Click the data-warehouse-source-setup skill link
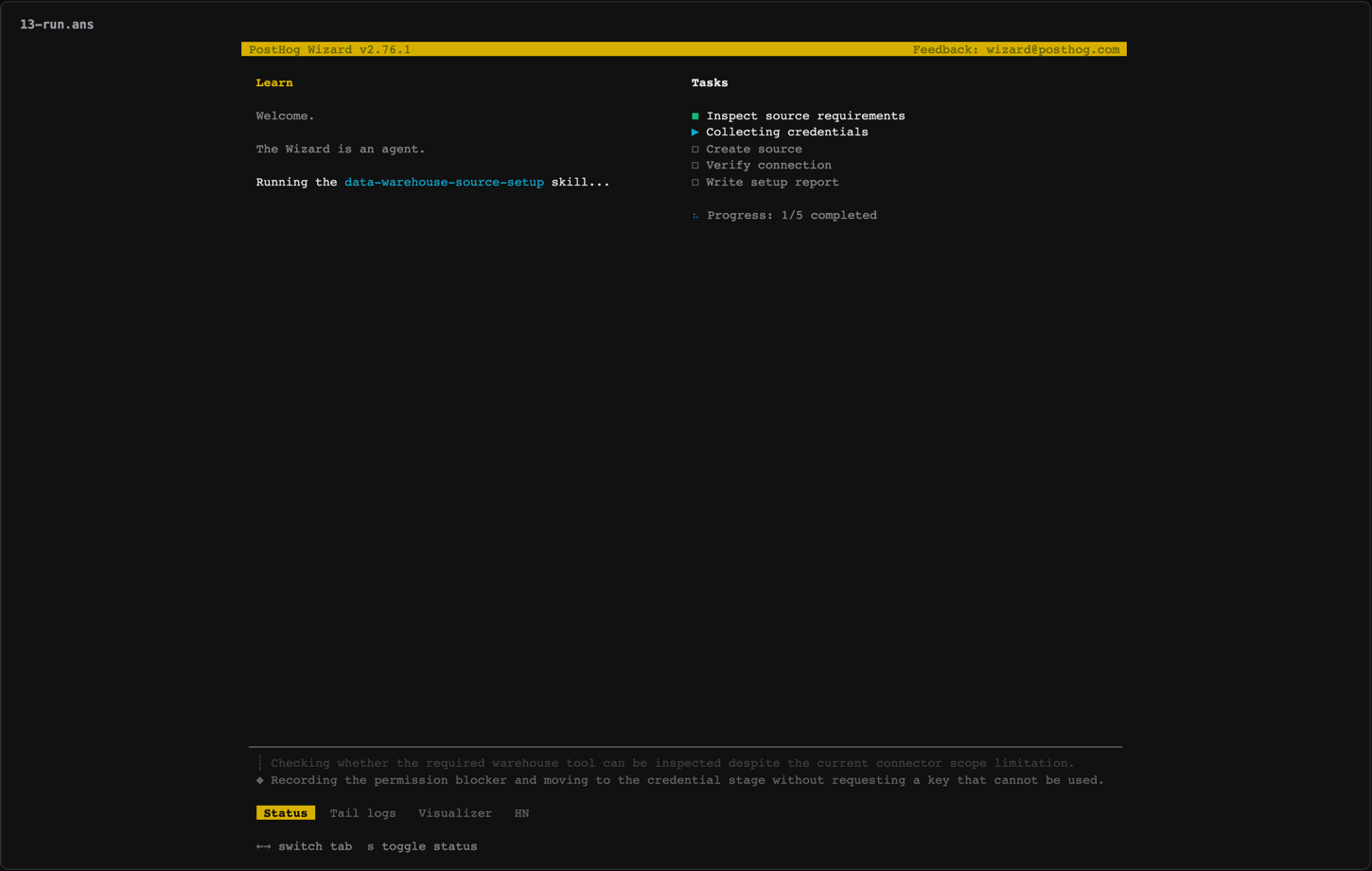 coord(444,182)
